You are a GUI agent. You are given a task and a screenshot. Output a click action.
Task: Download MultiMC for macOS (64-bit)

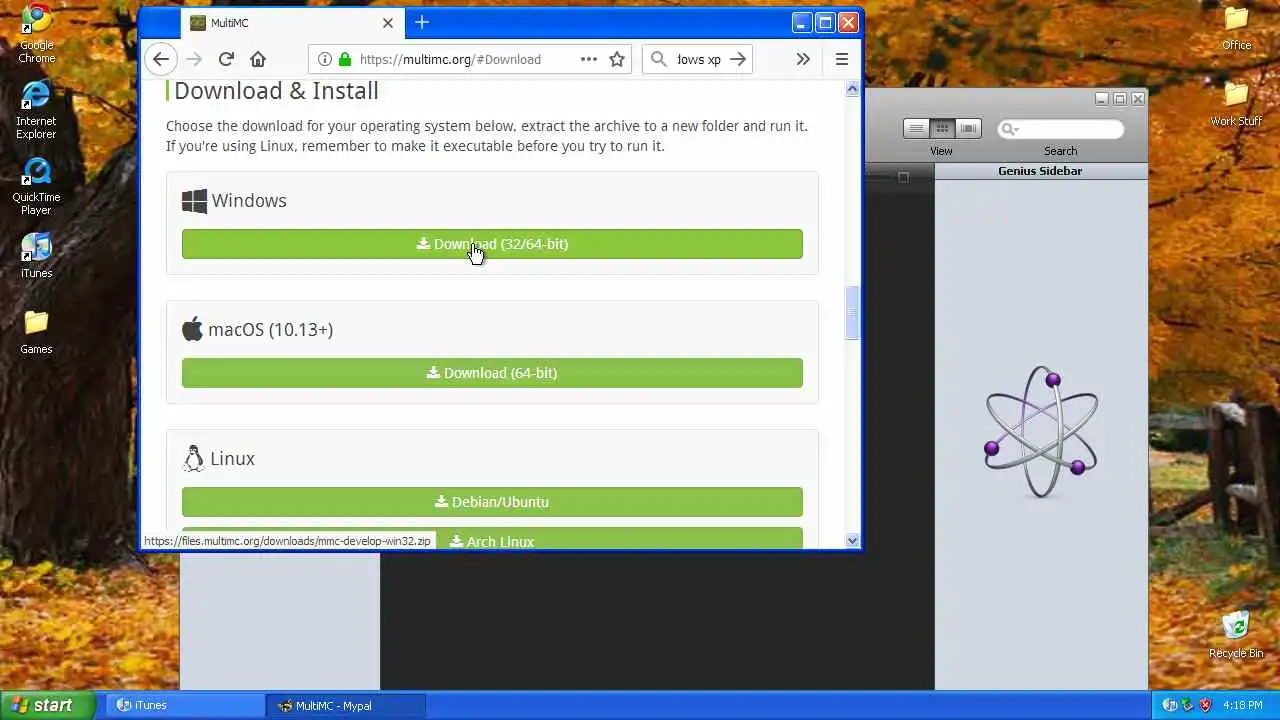[492, 373]
